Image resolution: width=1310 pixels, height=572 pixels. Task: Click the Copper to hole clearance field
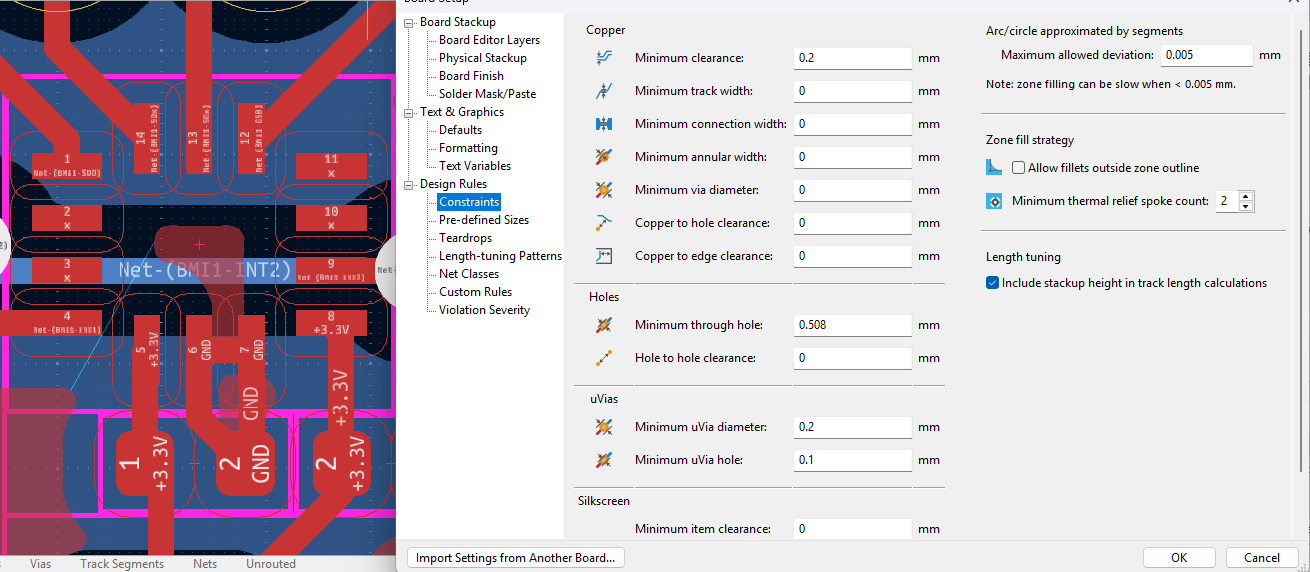coord(853,223)
